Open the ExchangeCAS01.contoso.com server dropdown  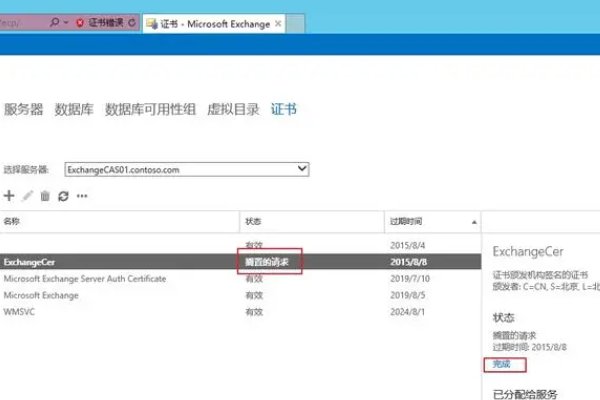tap(187, 170)
